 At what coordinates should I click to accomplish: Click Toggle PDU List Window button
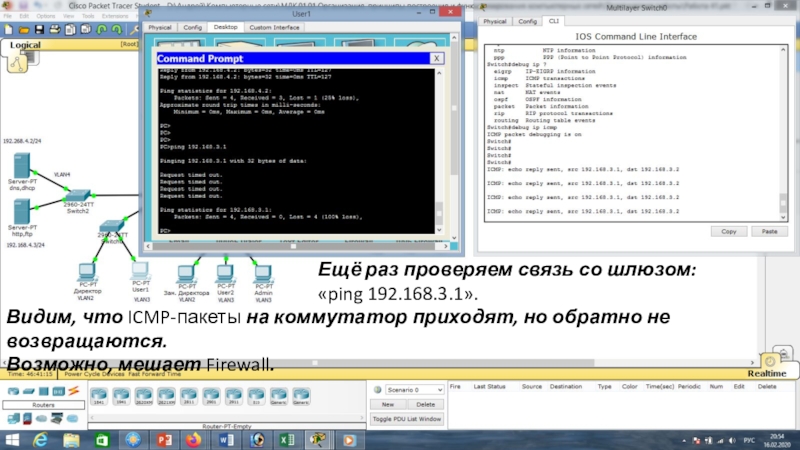[x=407, y=419]
